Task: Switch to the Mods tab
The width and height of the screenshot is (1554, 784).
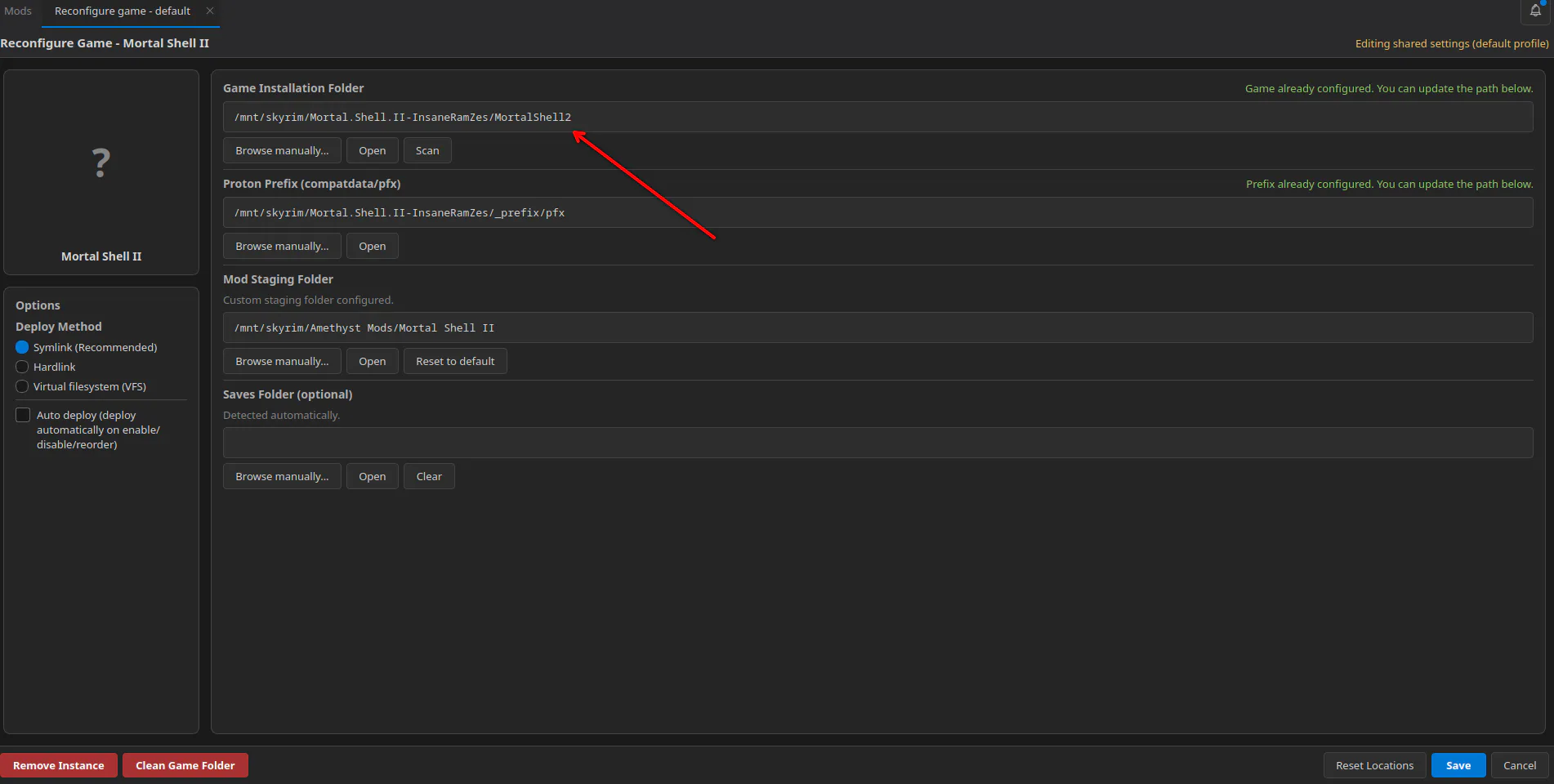Action: pos(18,11)
